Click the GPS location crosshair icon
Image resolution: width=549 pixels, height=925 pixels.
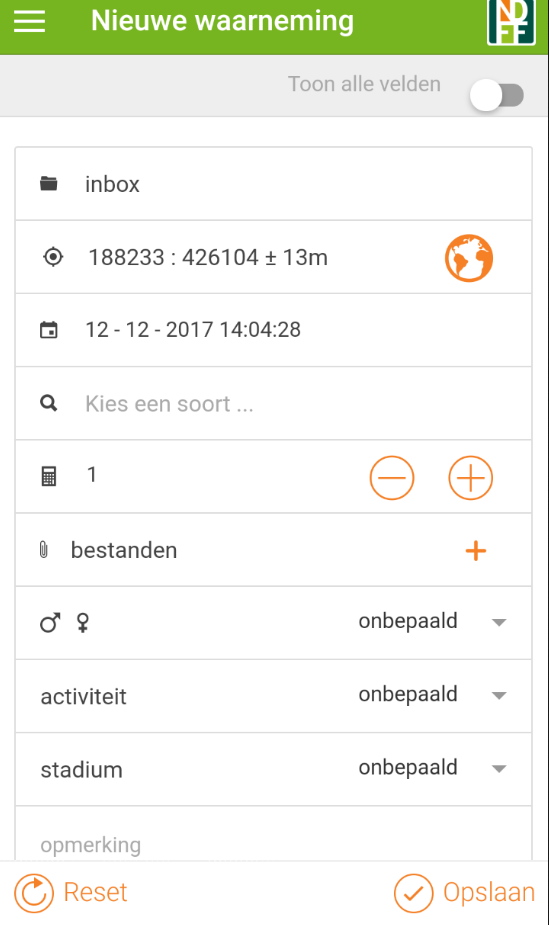click(53, 257)
